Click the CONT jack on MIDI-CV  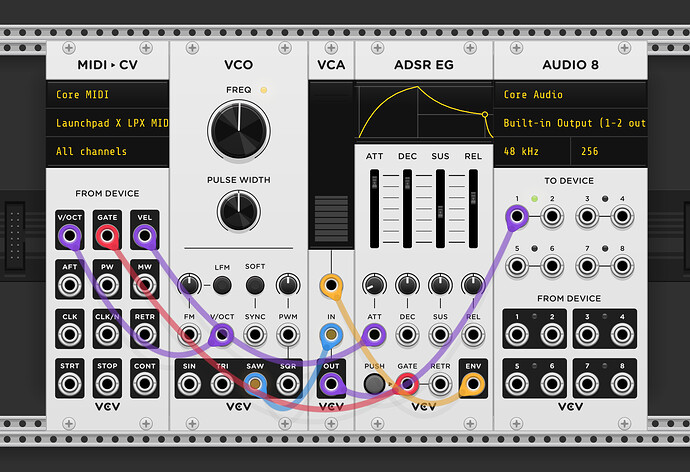(x=145, y=384)
